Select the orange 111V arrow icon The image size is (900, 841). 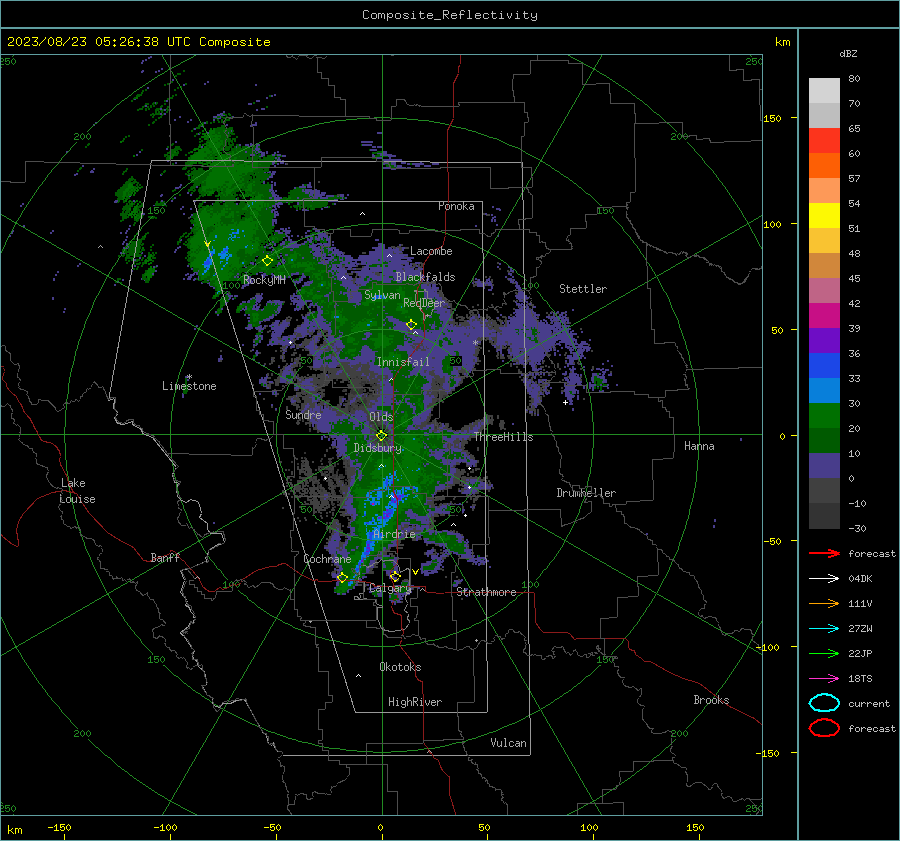[x=824, y=603]
